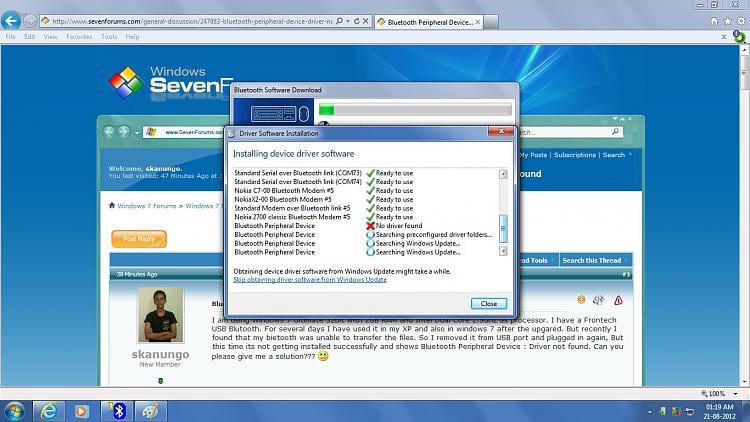Click Close in Driver Software Installation dialog
The width and height of the screenshot is (750, 422).
pyautogui.click(x=488, y=303)
